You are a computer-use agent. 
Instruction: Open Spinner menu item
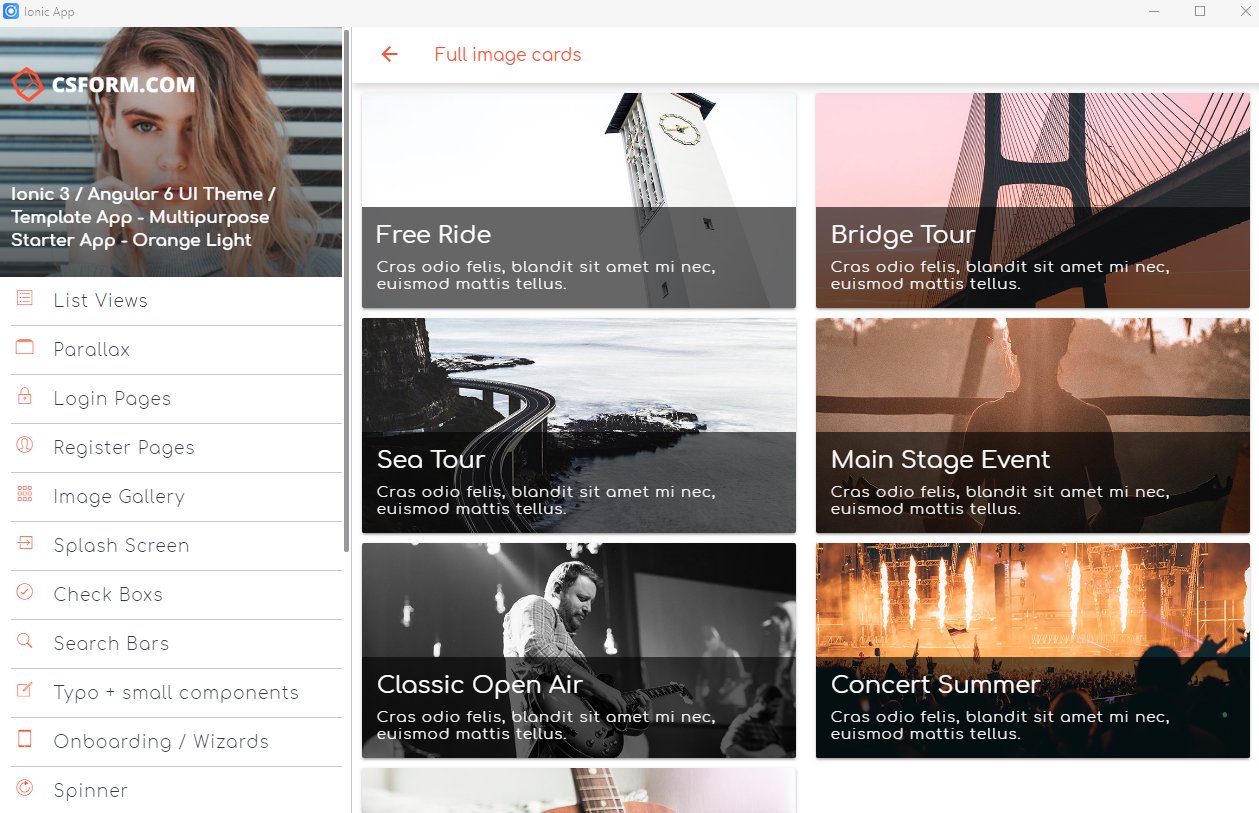[x=176, y=790]
